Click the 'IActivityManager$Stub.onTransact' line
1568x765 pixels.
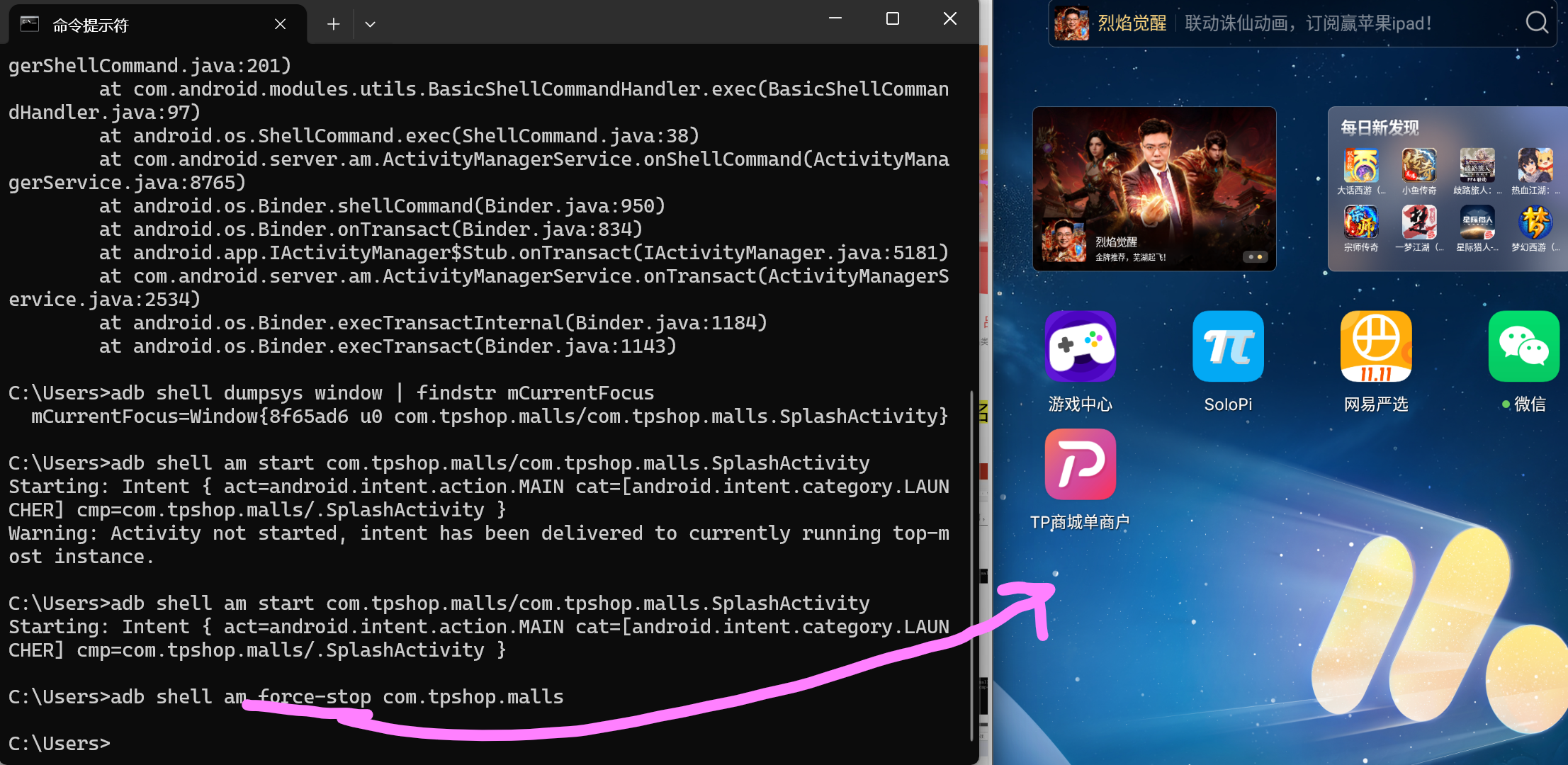[x=524, y=253]
